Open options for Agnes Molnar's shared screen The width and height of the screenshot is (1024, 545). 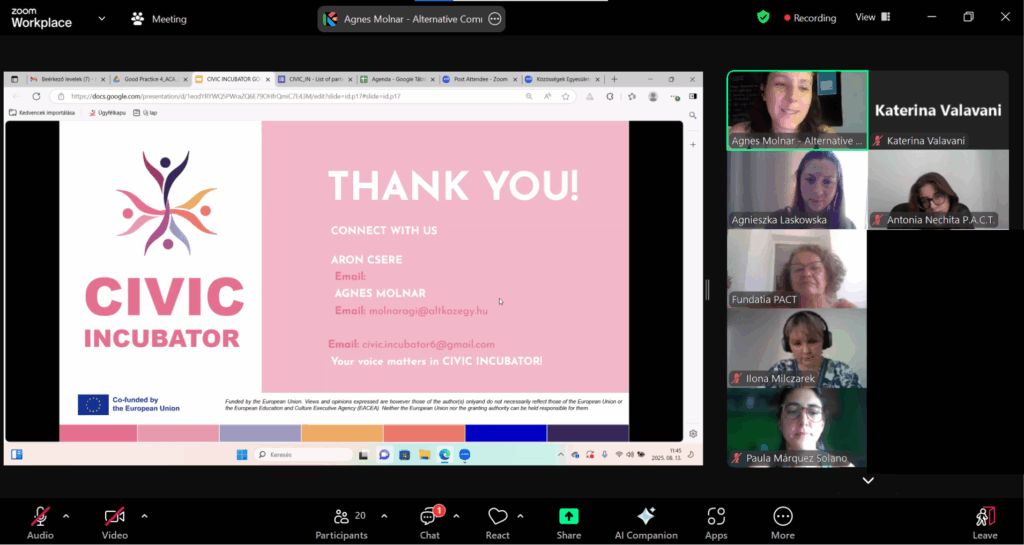494,19
